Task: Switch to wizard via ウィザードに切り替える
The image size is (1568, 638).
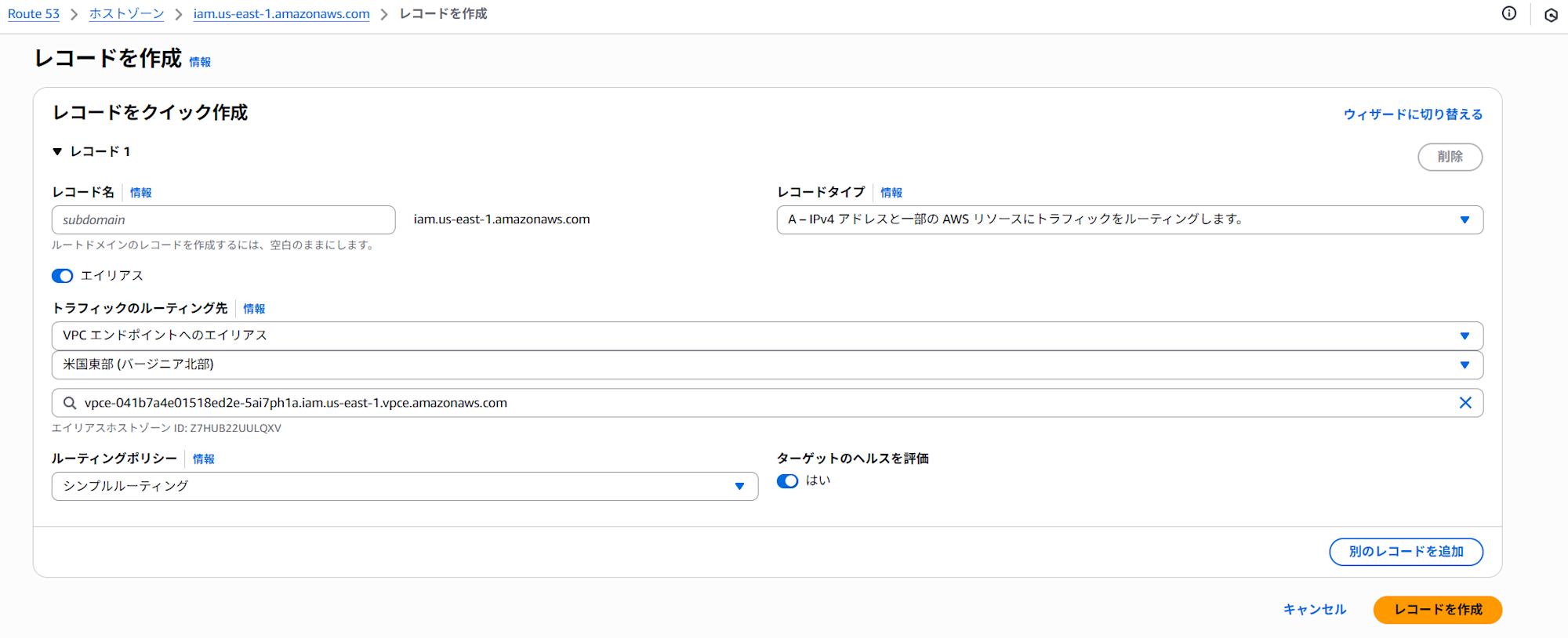Action: click(1413, 114)
